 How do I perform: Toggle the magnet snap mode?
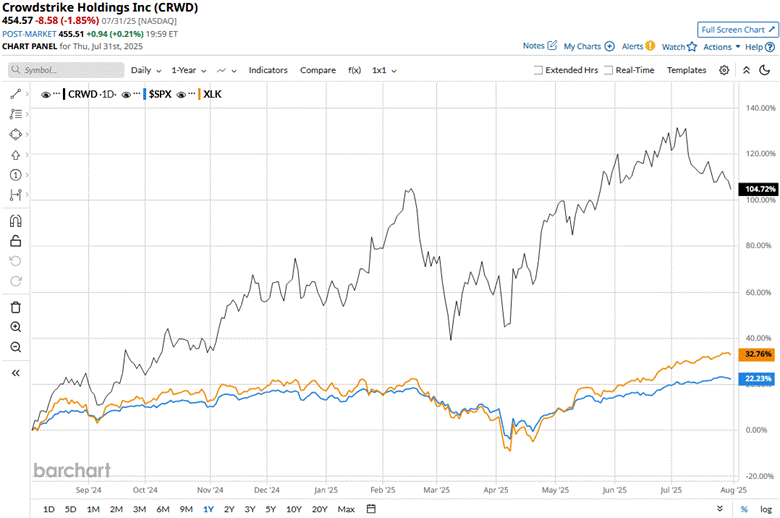(15, 221)
